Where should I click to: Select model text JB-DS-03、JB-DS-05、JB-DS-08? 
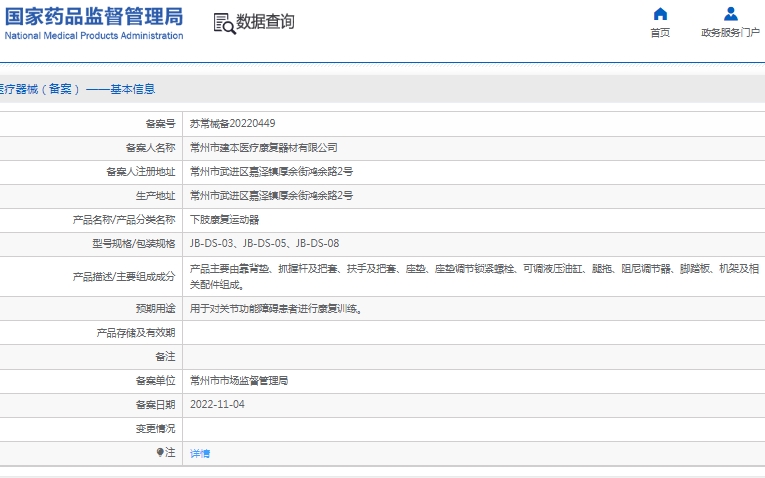pos(264,243)
